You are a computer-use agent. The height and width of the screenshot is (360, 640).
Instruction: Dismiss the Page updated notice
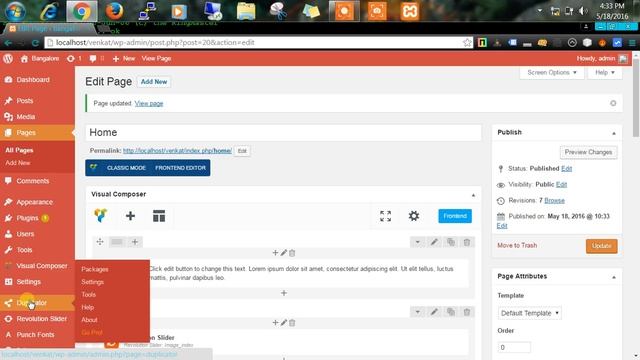click(x=613, y=103)
